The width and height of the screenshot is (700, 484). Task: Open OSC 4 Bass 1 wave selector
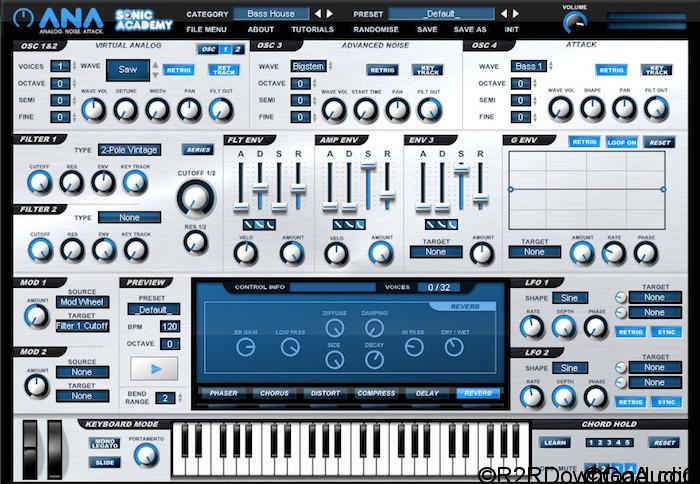coord(529,66)
